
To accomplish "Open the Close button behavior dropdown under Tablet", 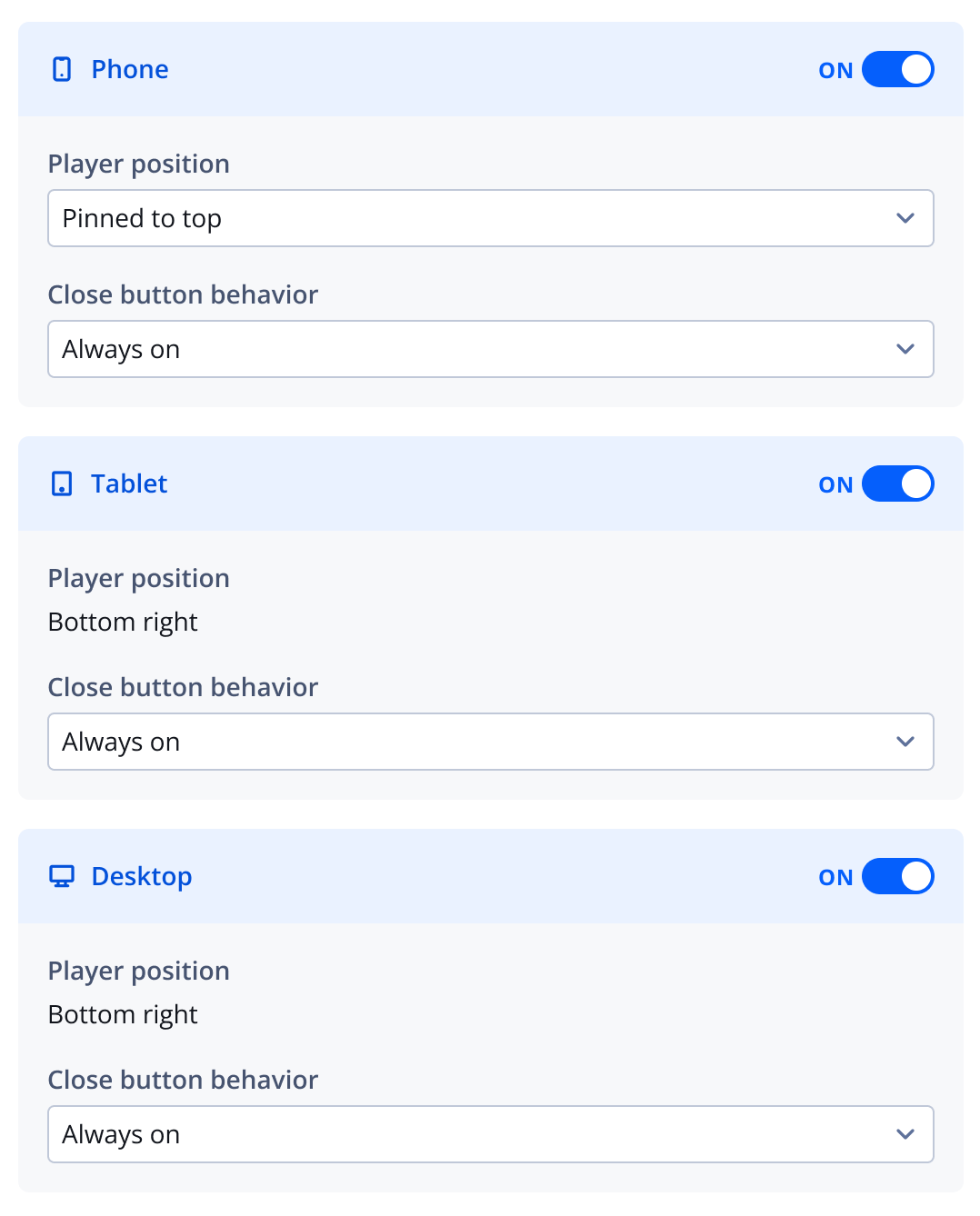I will click(491, 742).
